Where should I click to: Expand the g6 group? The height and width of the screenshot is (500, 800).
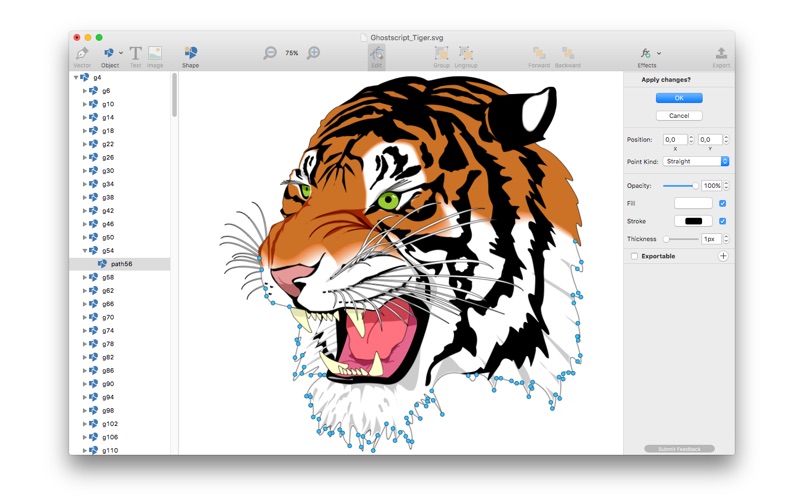tap(85, 91)
